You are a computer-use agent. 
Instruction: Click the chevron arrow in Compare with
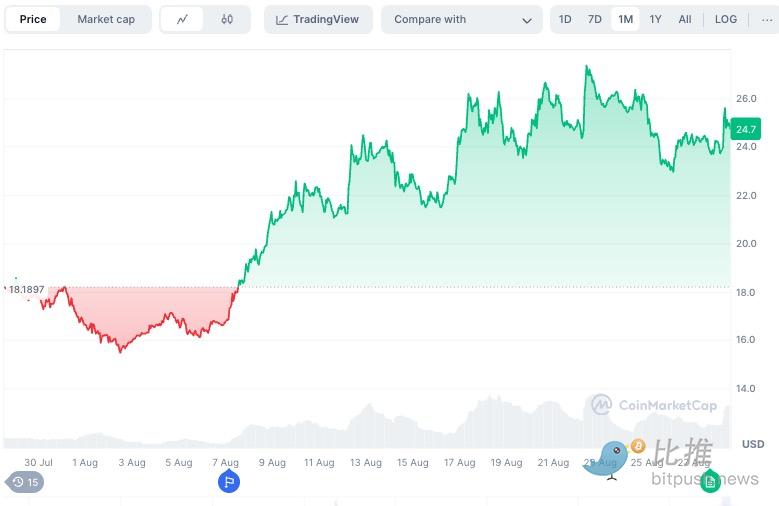click(527, 20)
